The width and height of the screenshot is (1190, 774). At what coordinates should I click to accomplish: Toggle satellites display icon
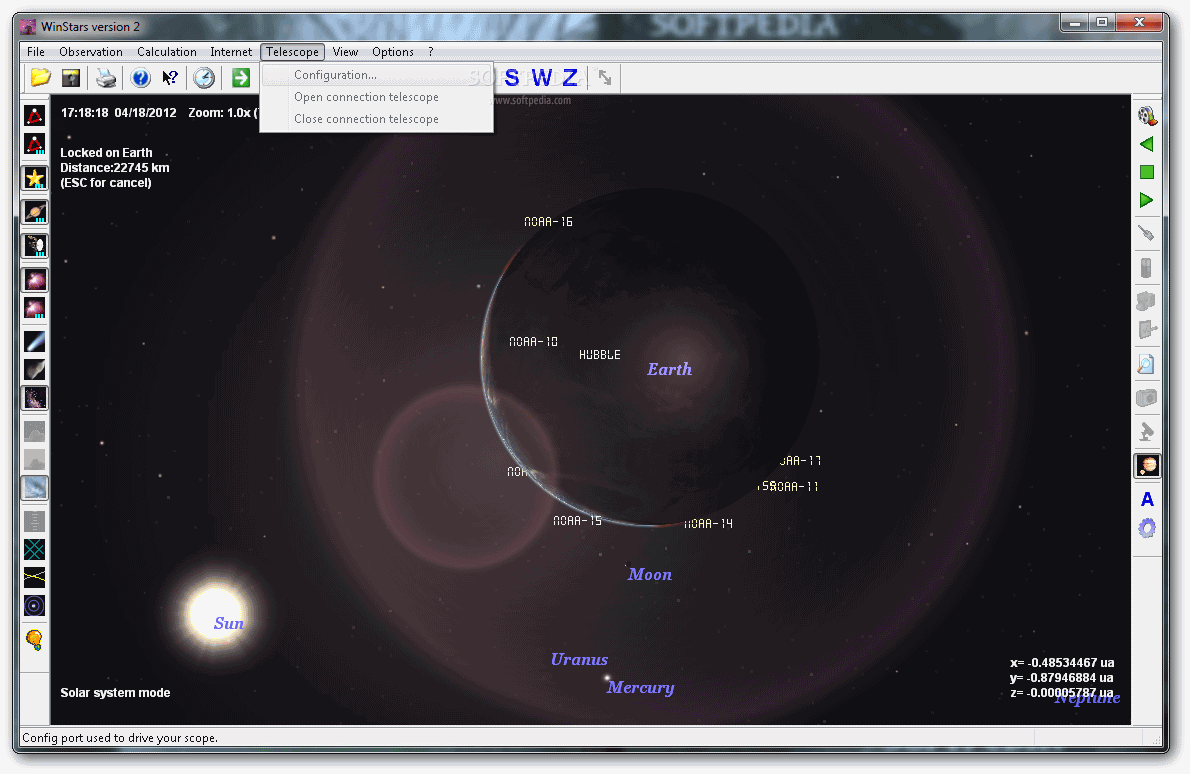(35, 245)
